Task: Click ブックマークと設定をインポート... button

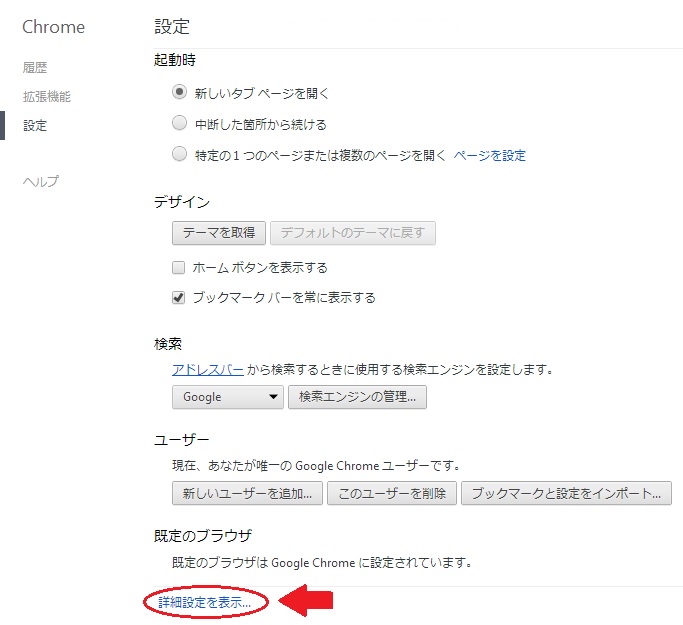Action: tap(566, 493)
